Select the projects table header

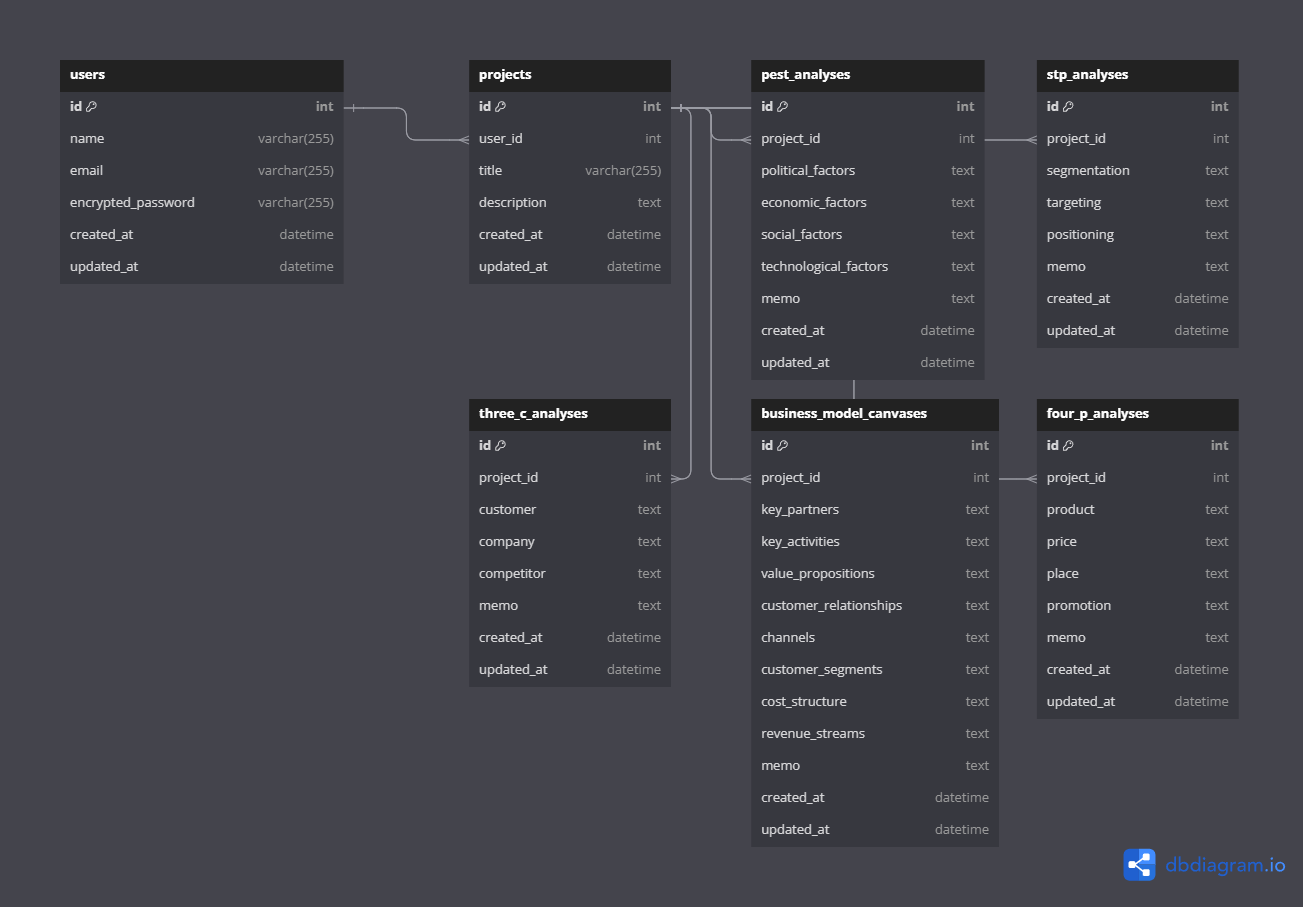click(x=570, y=75)
